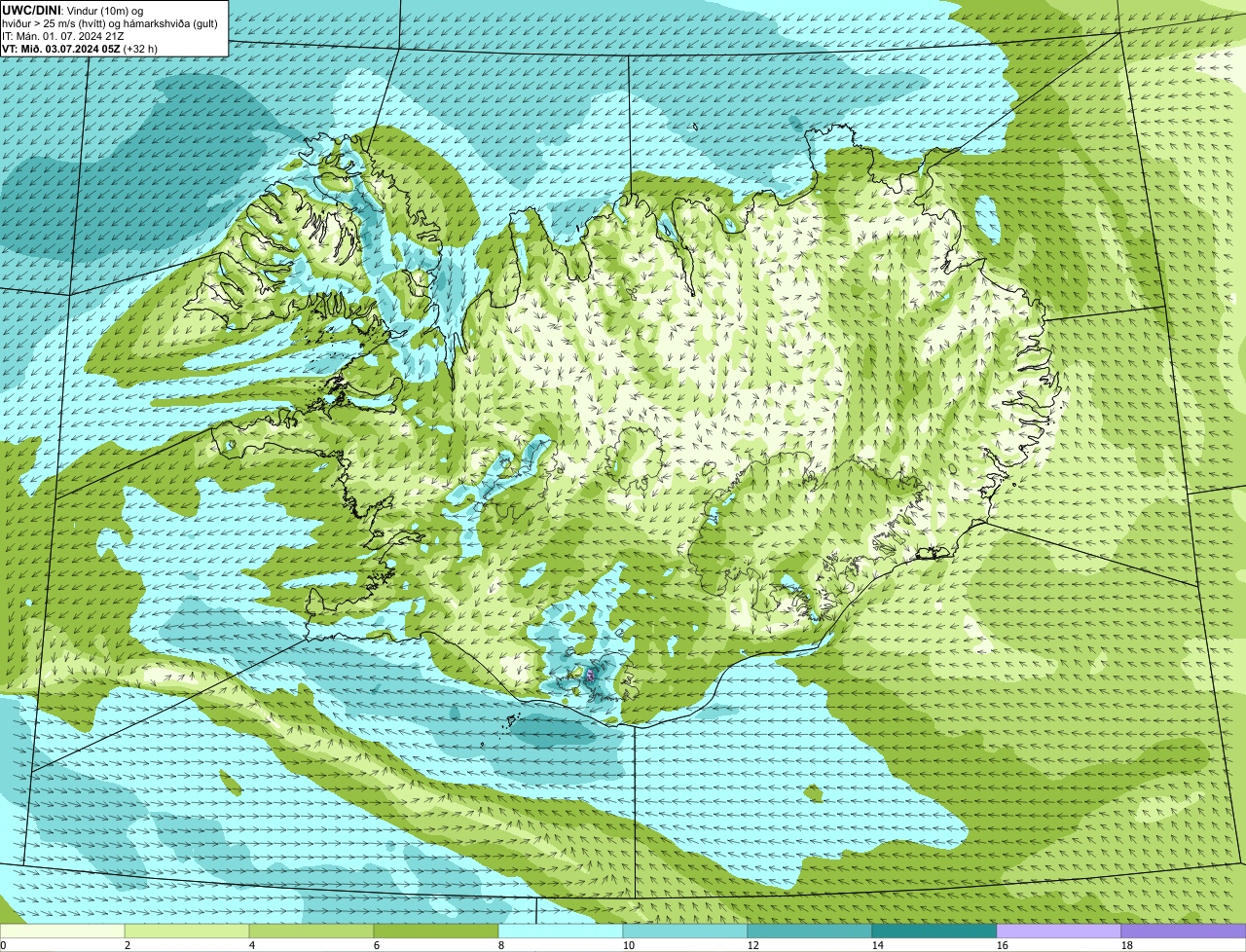The image size is (1246, 952).
Task: Select the "VT: Mið. 03.07.2024 05Z (+32 h)" line
Action: (x=80, y=48)
